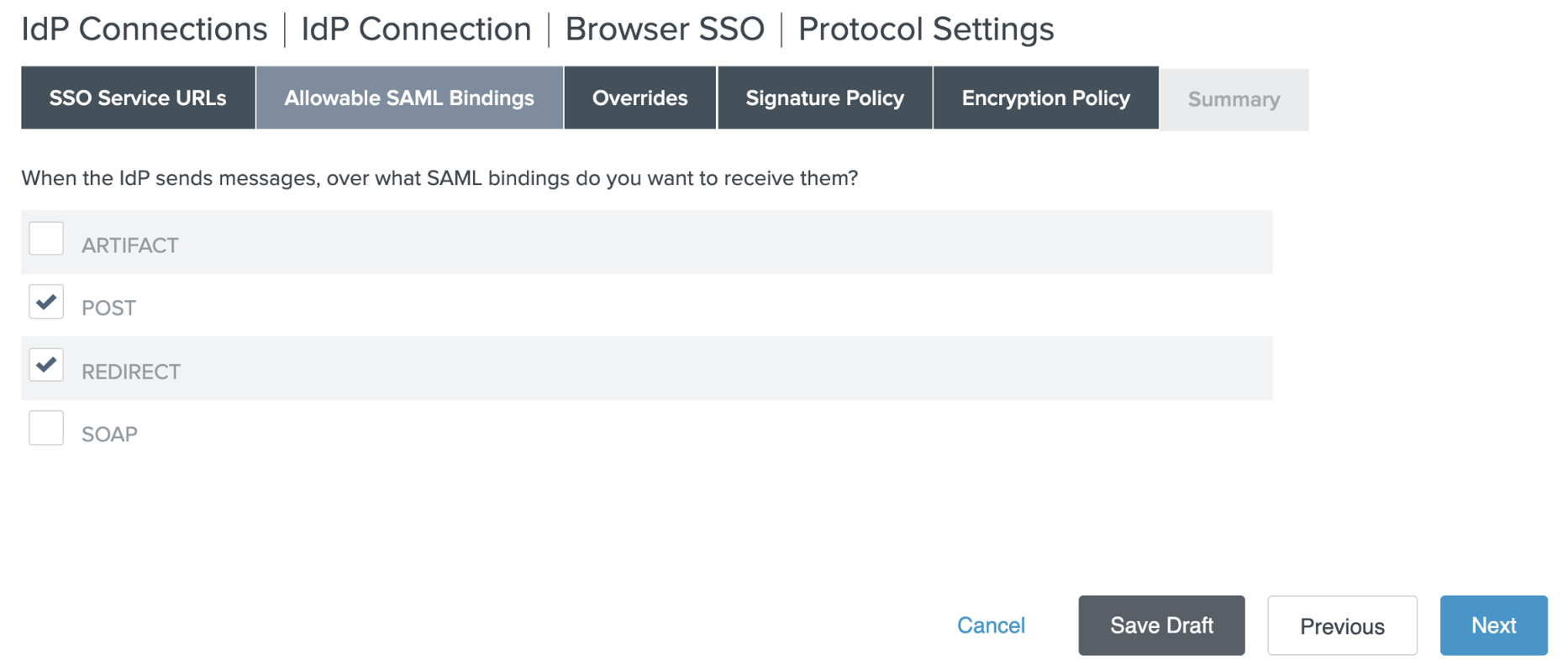
Task: Click the IdP Connections breadcrumb
Action: (x=145, y=29)
